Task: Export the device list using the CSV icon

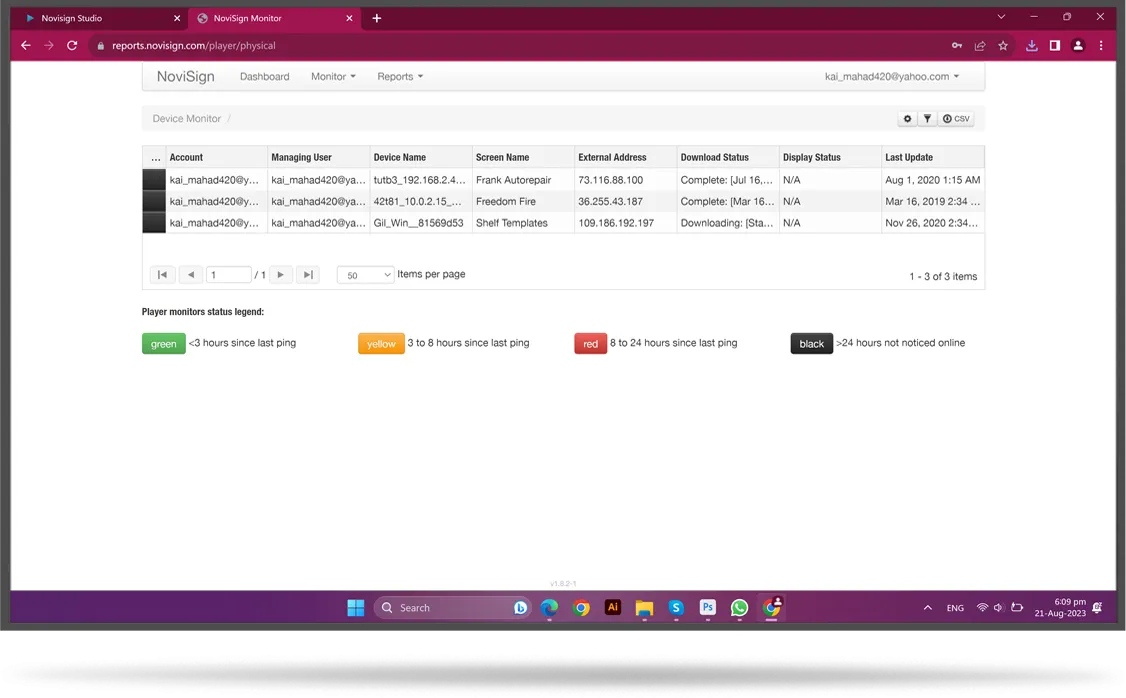Action: tap(956, 118)
